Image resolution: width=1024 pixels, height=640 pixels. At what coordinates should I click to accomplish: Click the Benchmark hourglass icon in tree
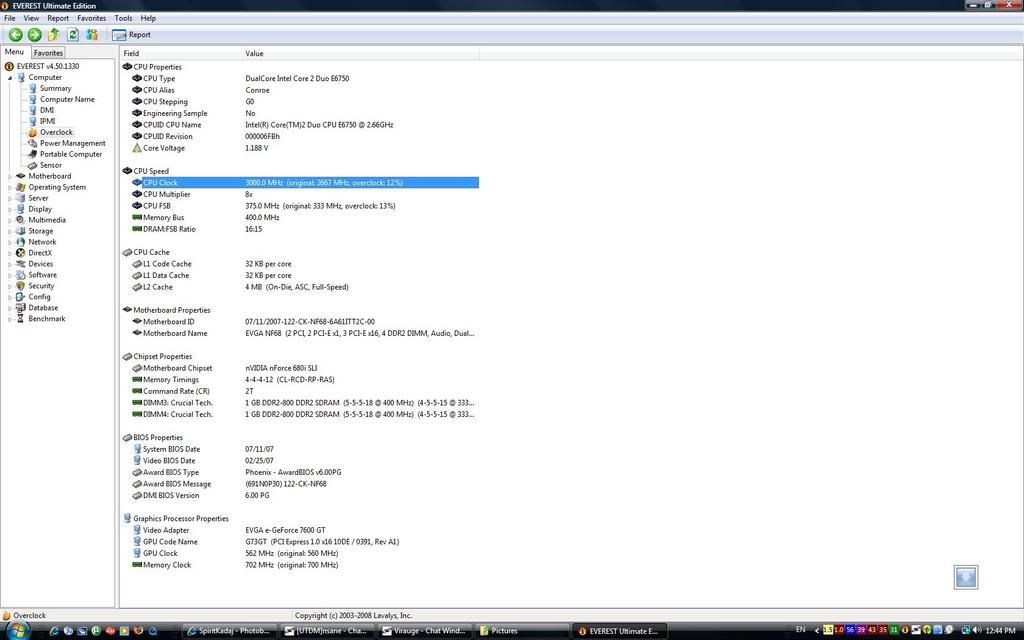(x=21, y=319)
